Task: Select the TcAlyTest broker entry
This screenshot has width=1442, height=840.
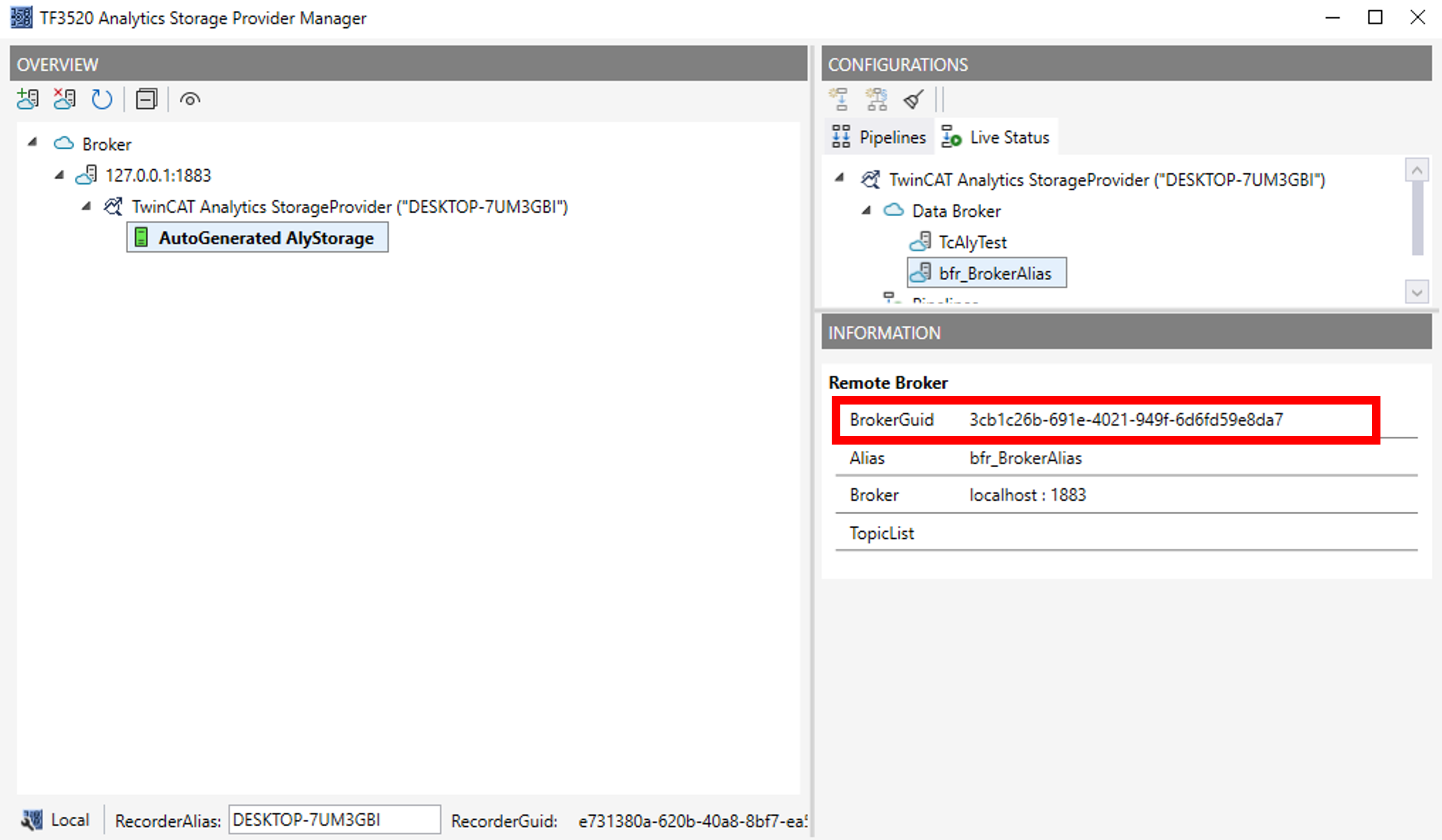Action: coord(972,242)
